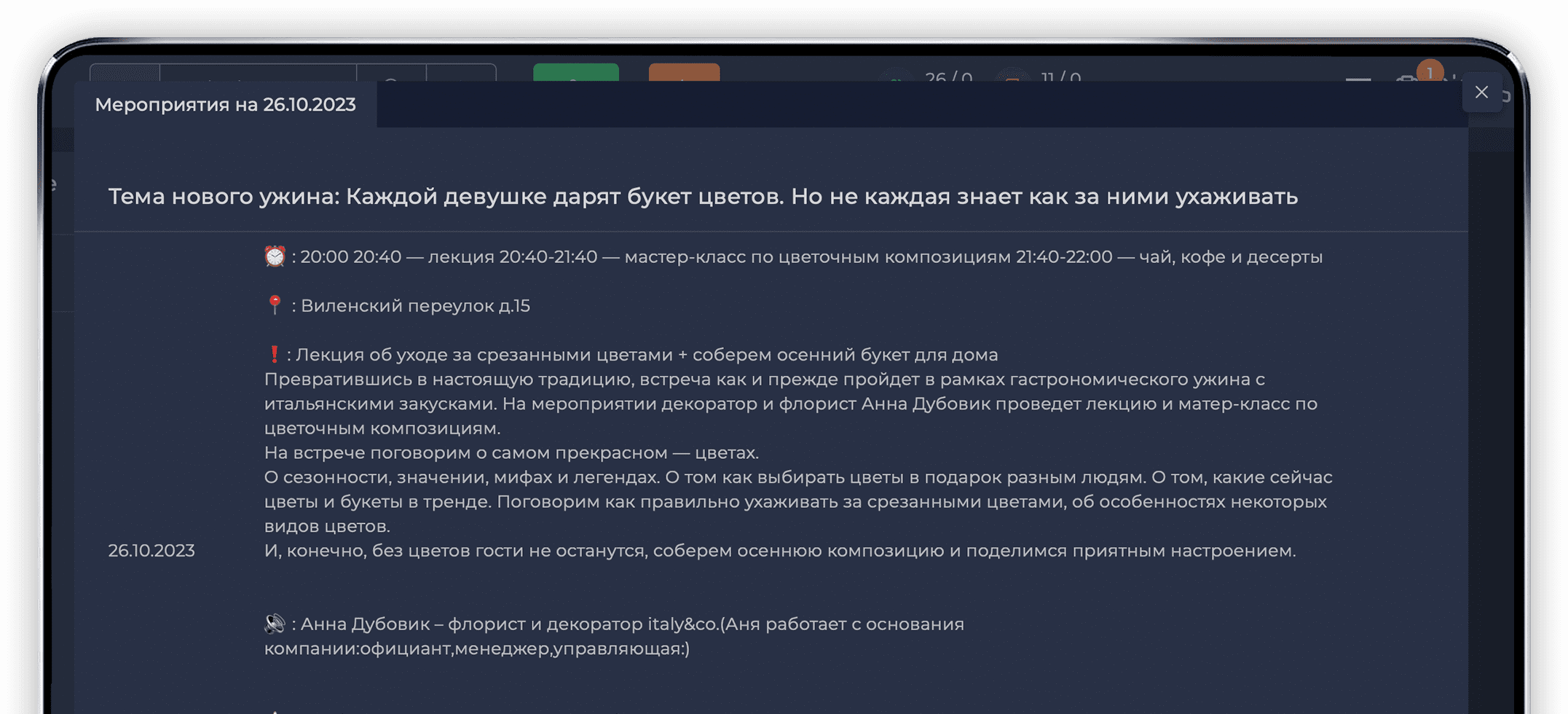Screen dimensions: 1568x714
Task: Close the events dialog with the X button
Action: point(1483,93)
